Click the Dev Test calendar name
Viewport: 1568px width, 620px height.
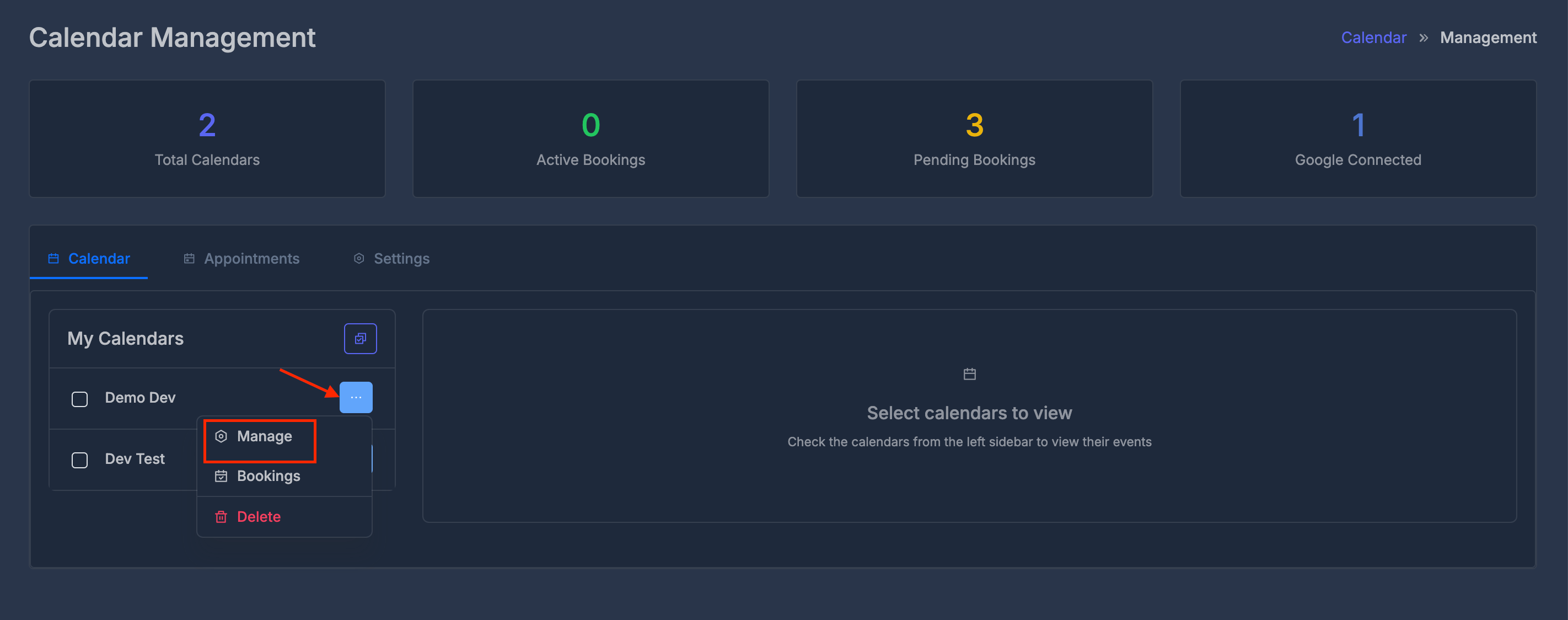pos(135,458)
